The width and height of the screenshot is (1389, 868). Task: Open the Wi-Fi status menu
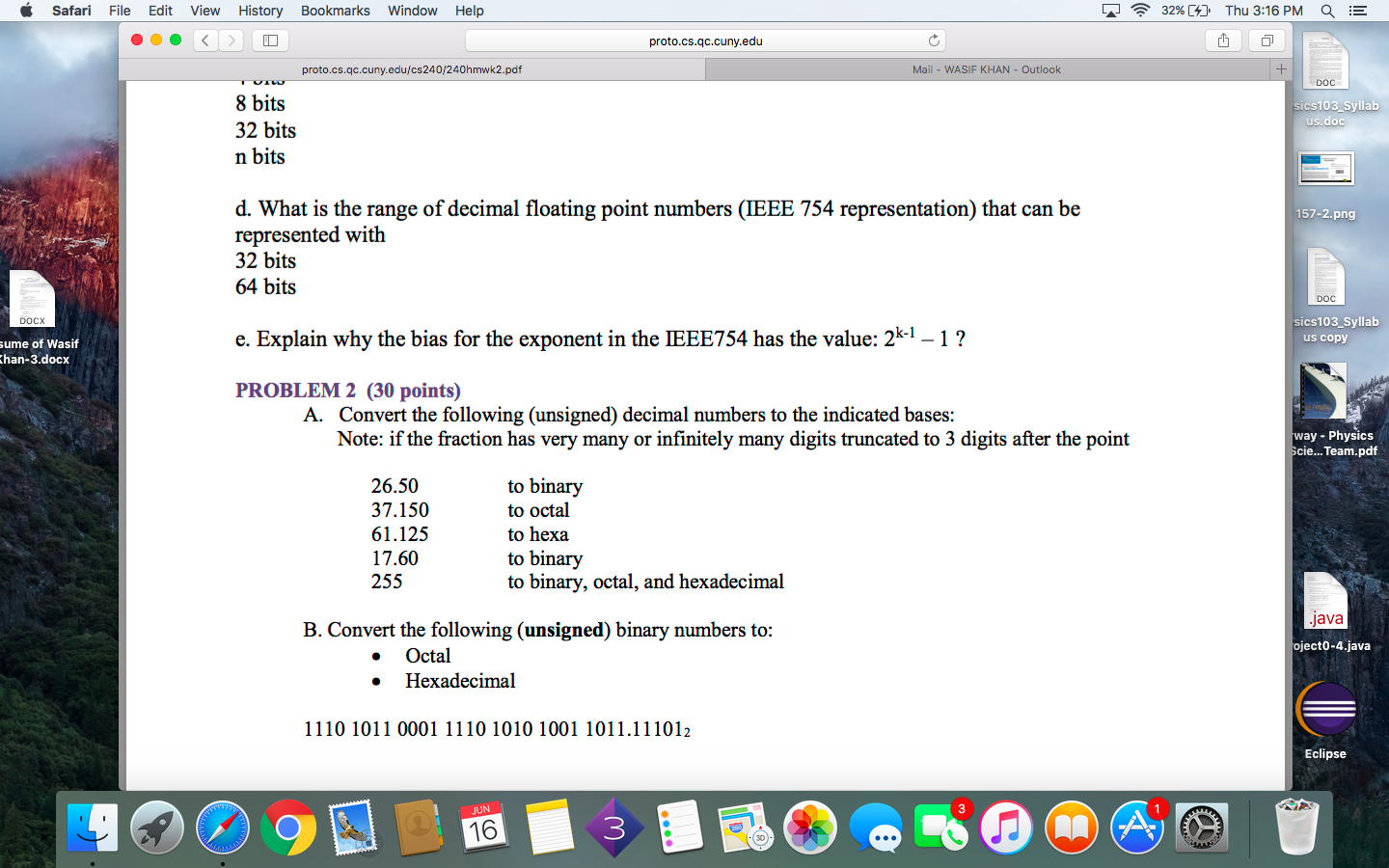coord(1138,11)
